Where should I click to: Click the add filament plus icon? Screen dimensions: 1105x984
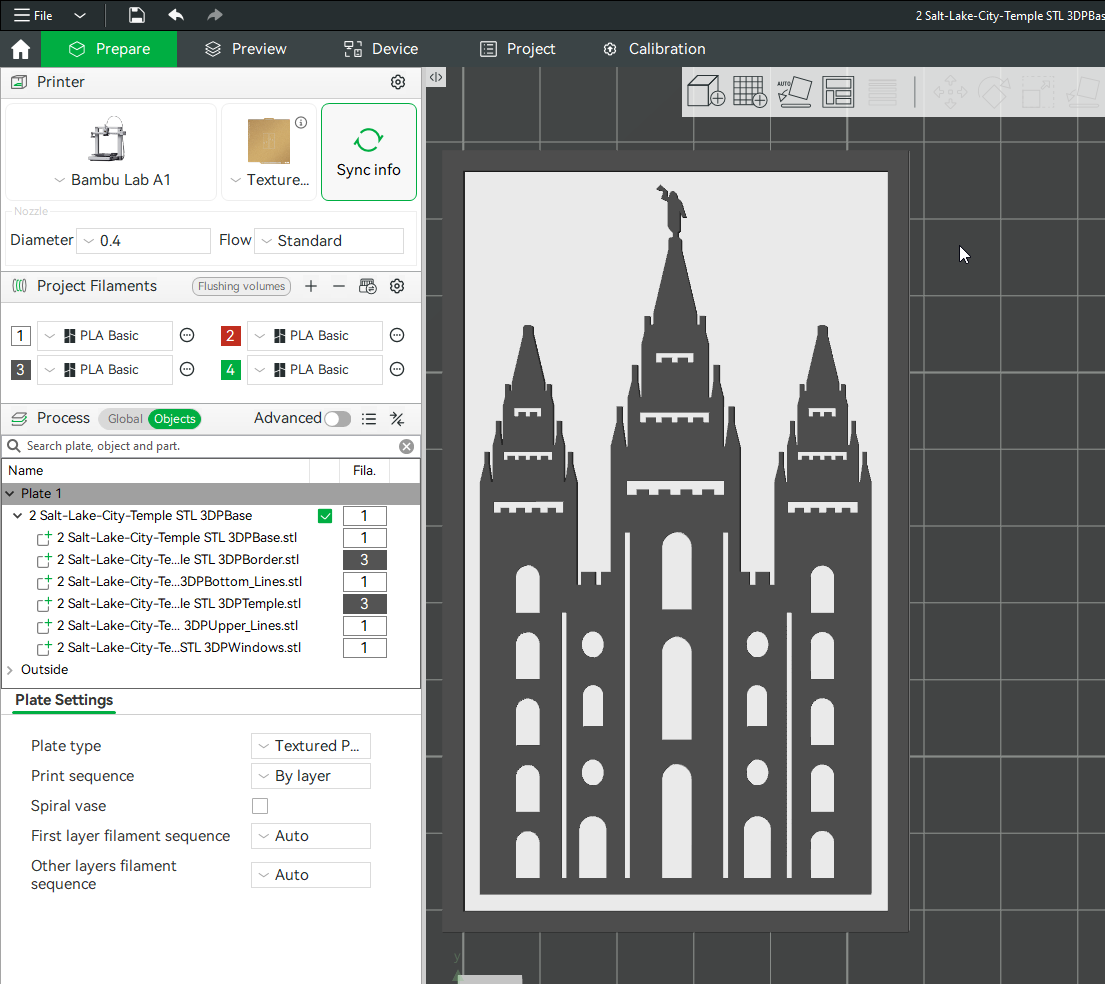(311, 286)
